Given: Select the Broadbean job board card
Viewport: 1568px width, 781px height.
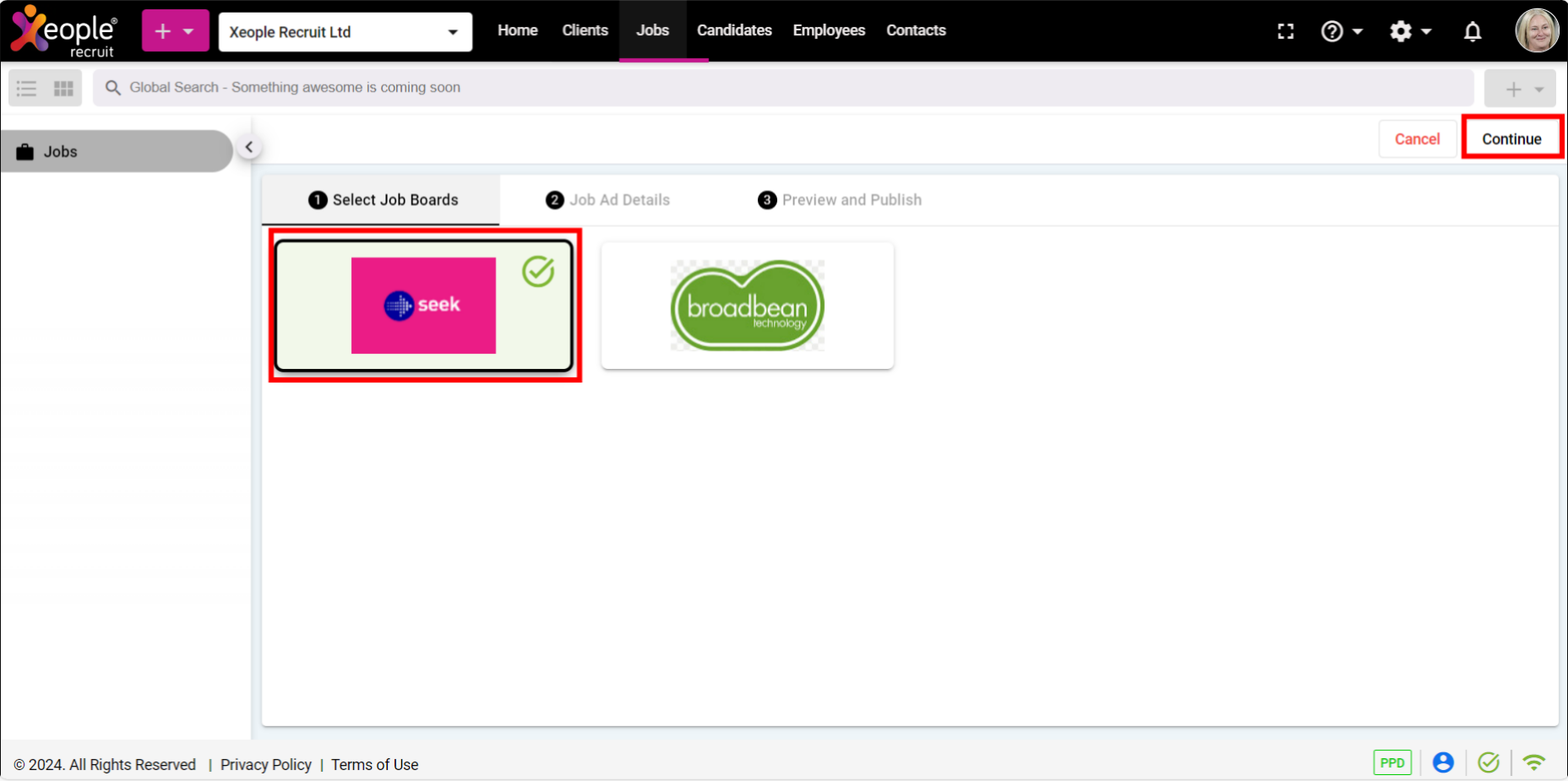Looking at the screenshot, I should (747, 306).
